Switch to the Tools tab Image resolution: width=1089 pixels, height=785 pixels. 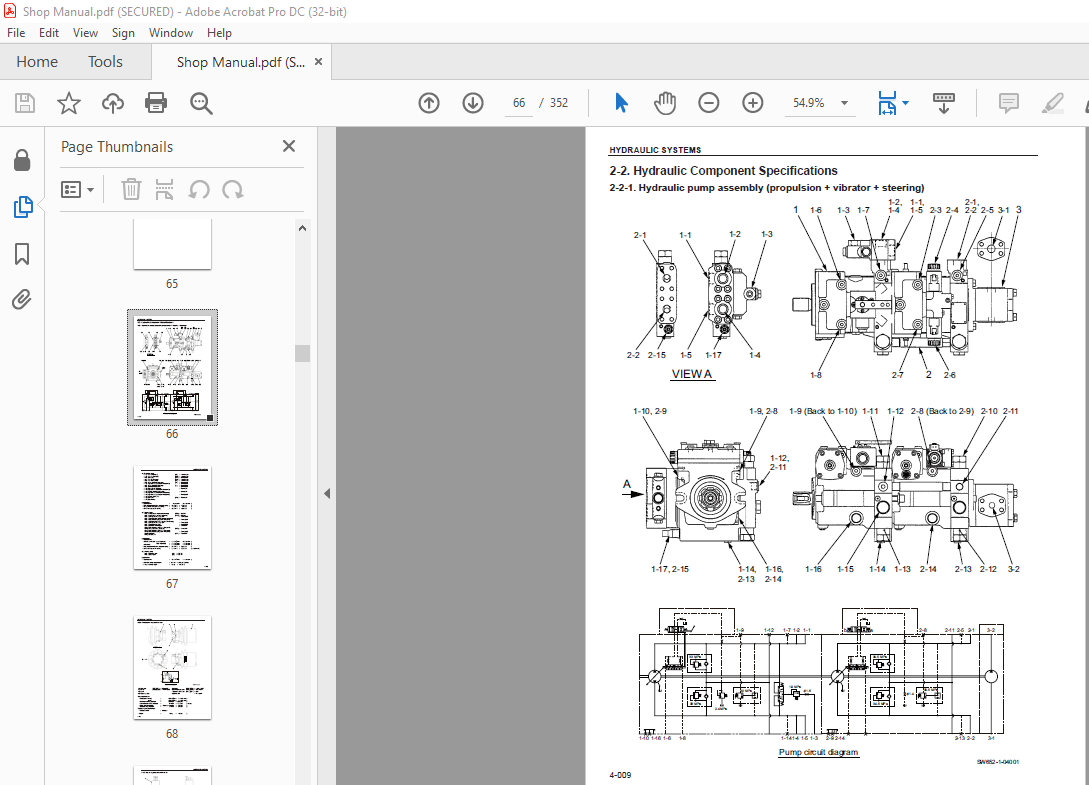pos(105,62)
